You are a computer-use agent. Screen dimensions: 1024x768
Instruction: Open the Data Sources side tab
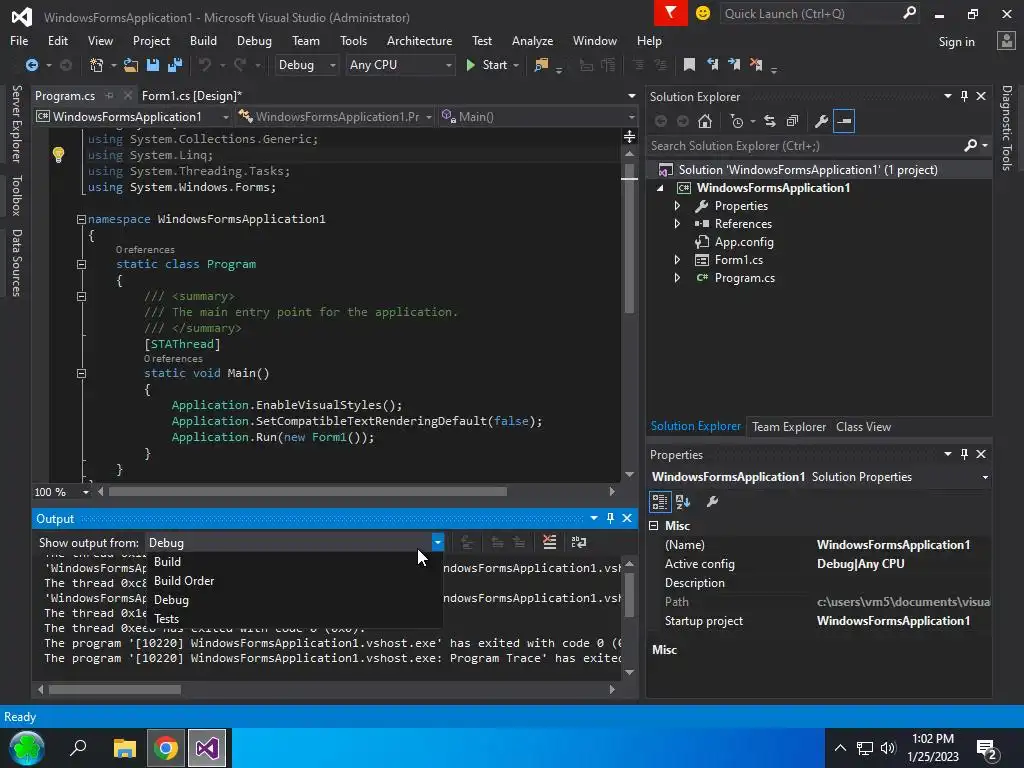(16, 263)
